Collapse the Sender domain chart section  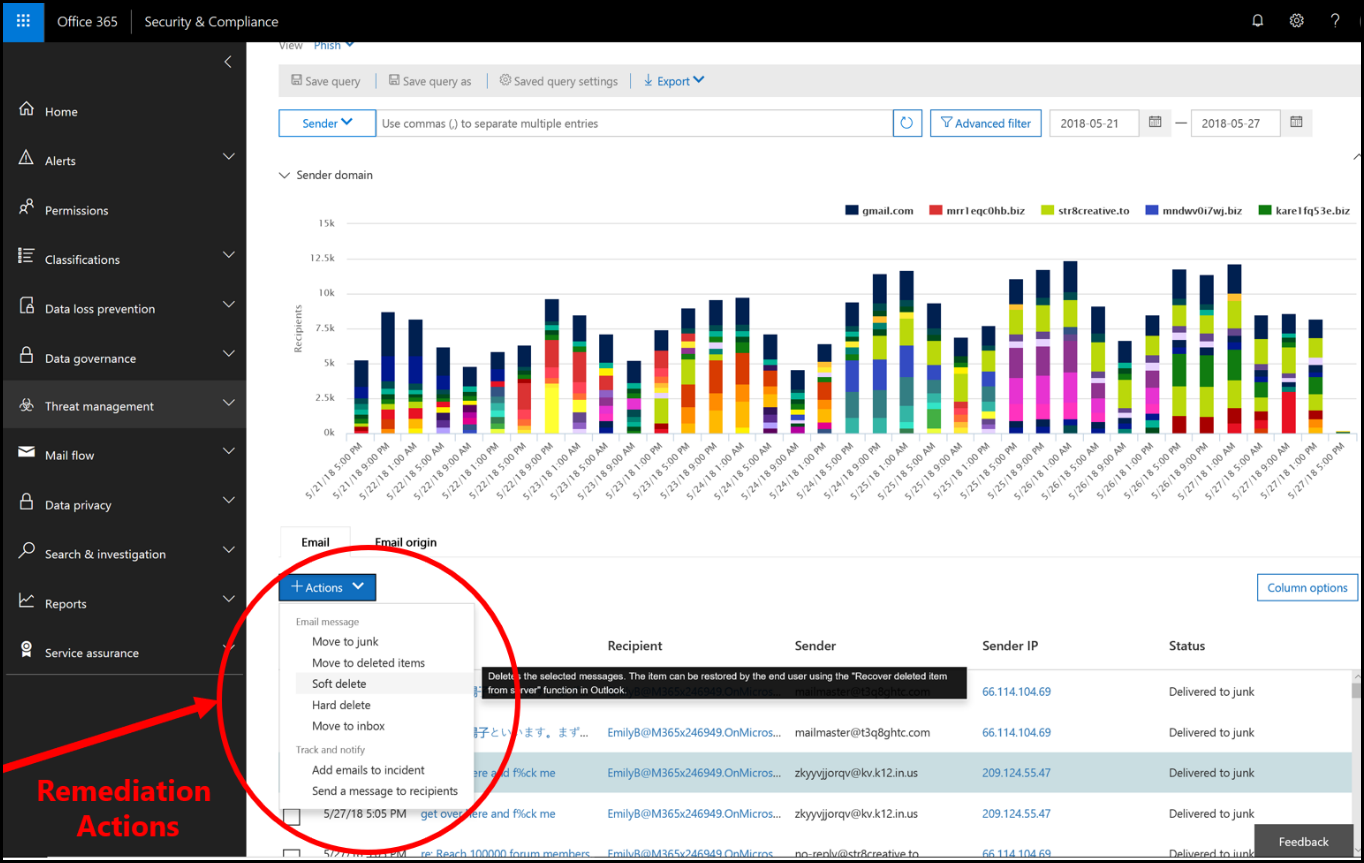click(284, 174)
